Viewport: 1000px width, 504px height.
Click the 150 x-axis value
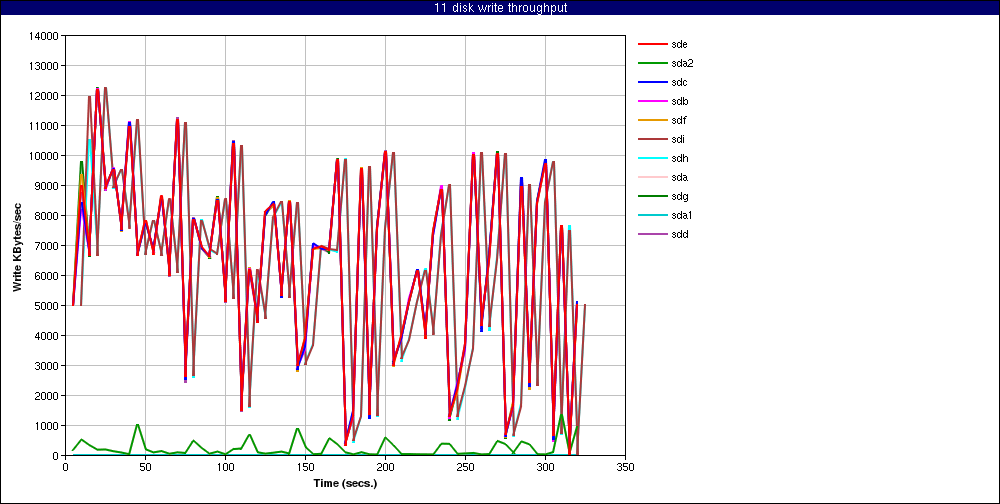coord(305,467)
